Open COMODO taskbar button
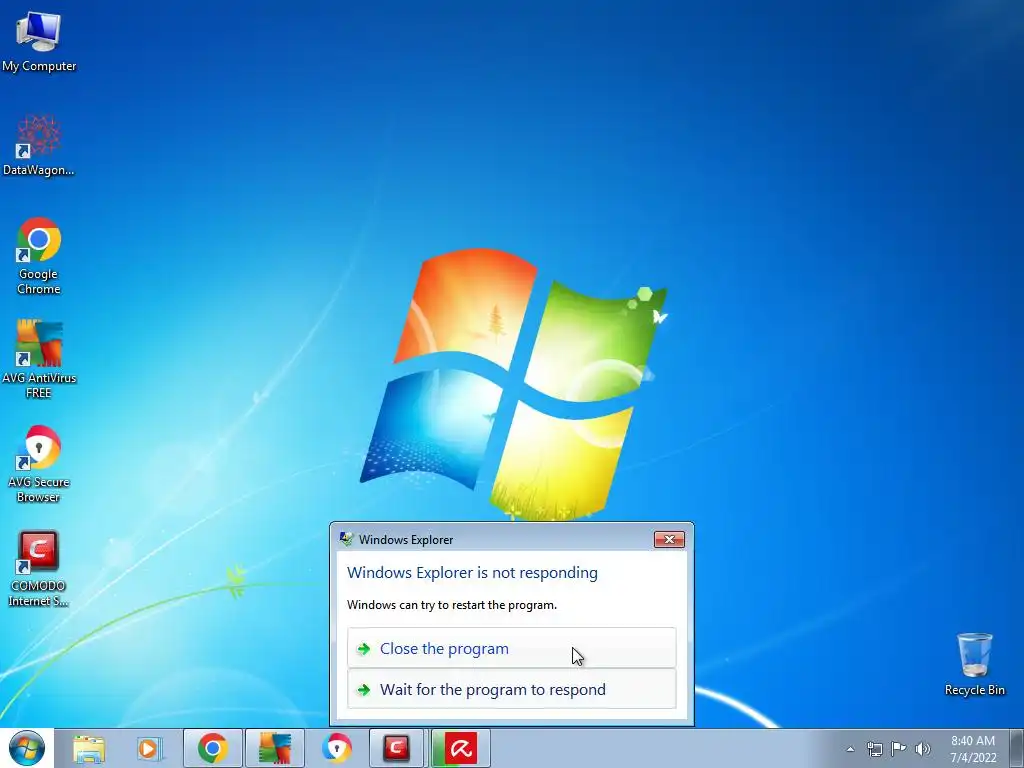Screen dimensions: 1024x768 click(x=396, y=748)
